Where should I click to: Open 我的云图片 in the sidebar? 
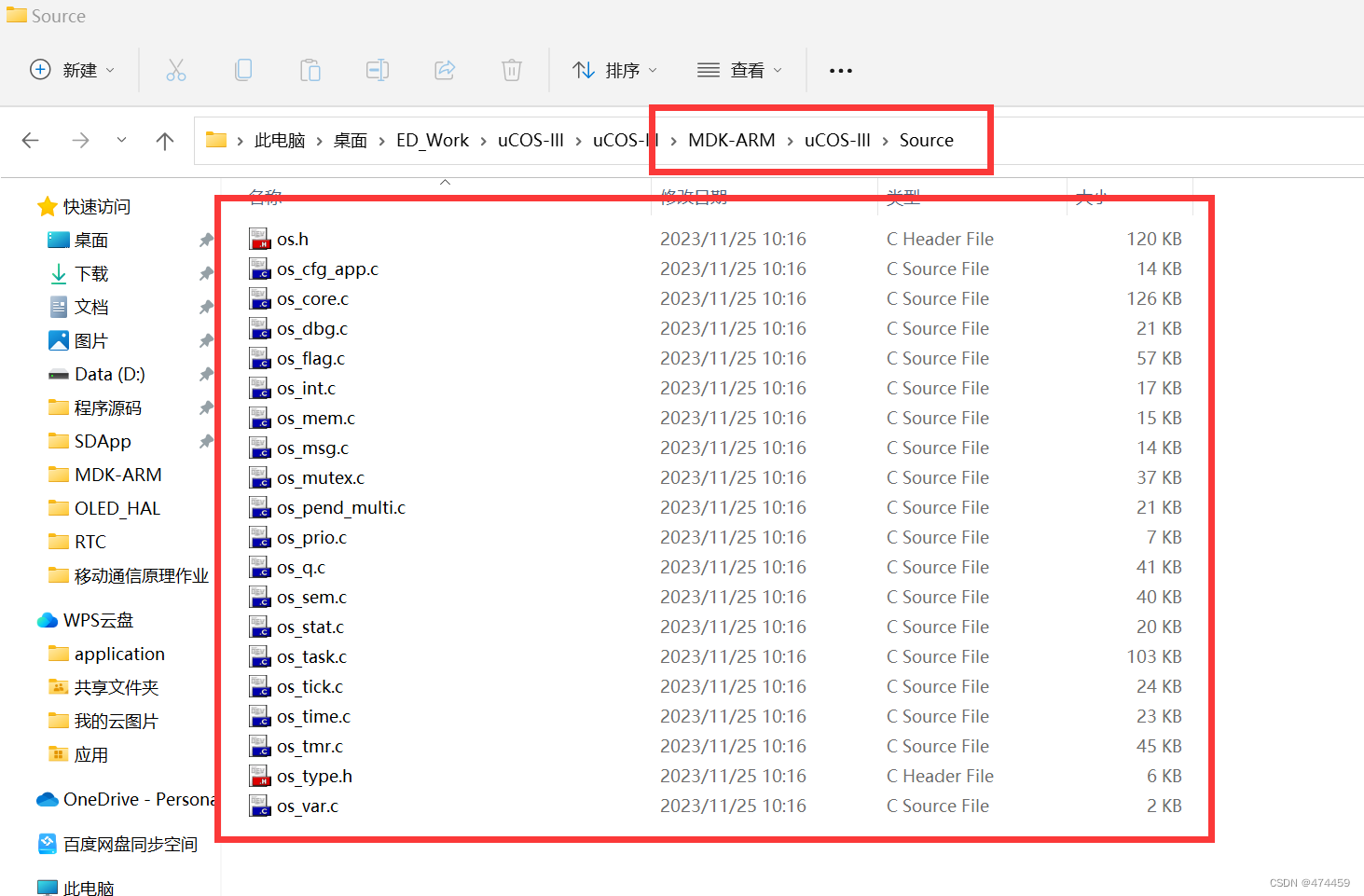[x=117, y=722]
